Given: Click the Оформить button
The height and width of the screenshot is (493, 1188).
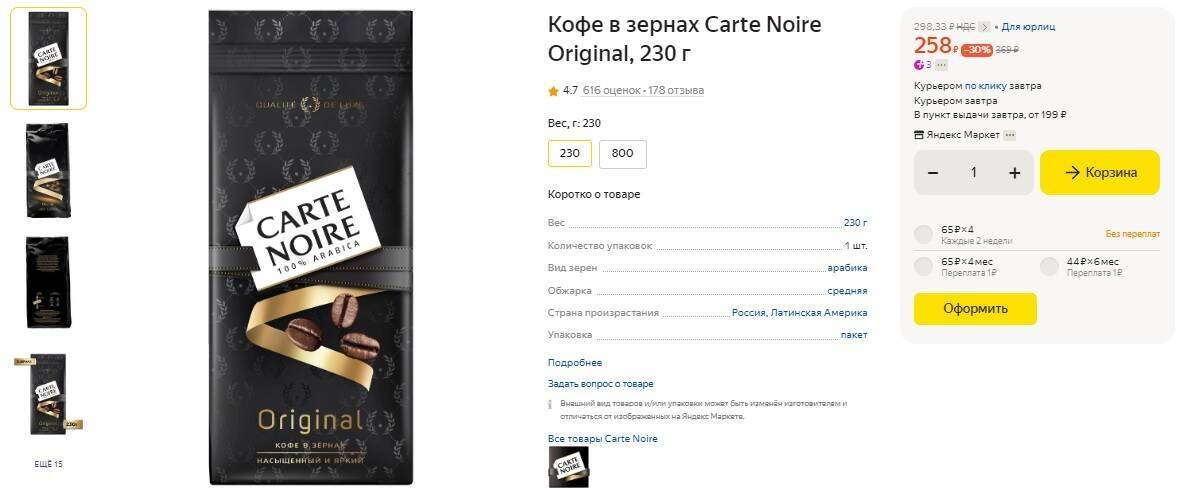Looking at the screenshot, I should [975, 308].
